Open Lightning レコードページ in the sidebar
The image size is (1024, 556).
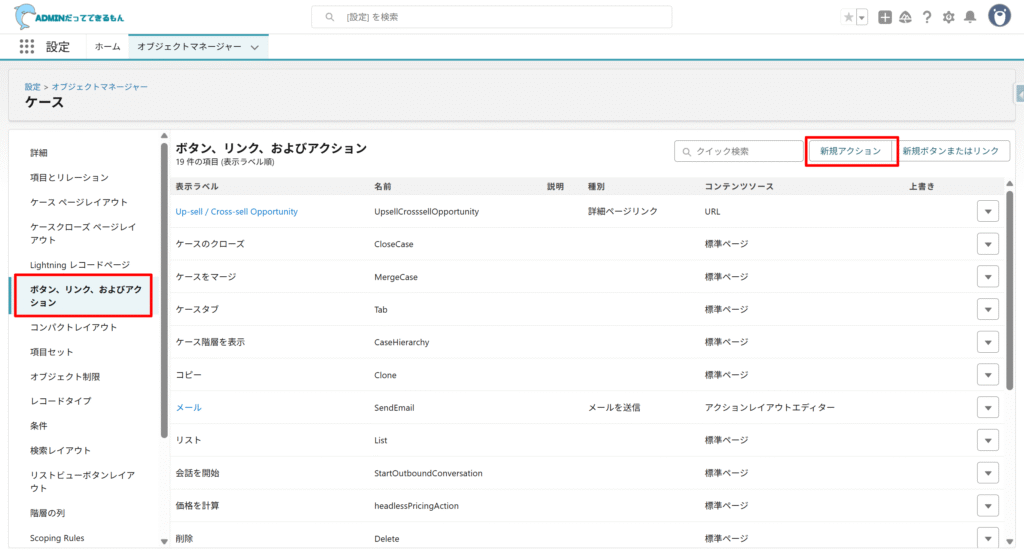coord(80,265)
